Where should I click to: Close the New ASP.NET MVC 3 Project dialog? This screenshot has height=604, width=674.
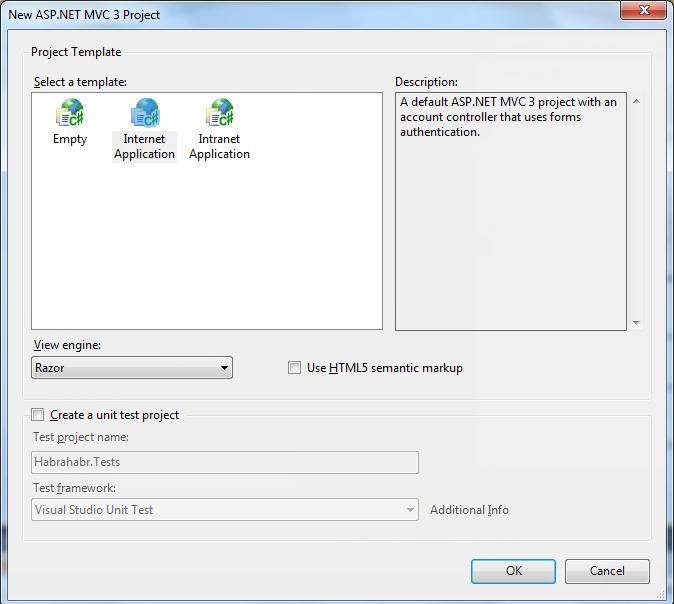tap(643, 11)
